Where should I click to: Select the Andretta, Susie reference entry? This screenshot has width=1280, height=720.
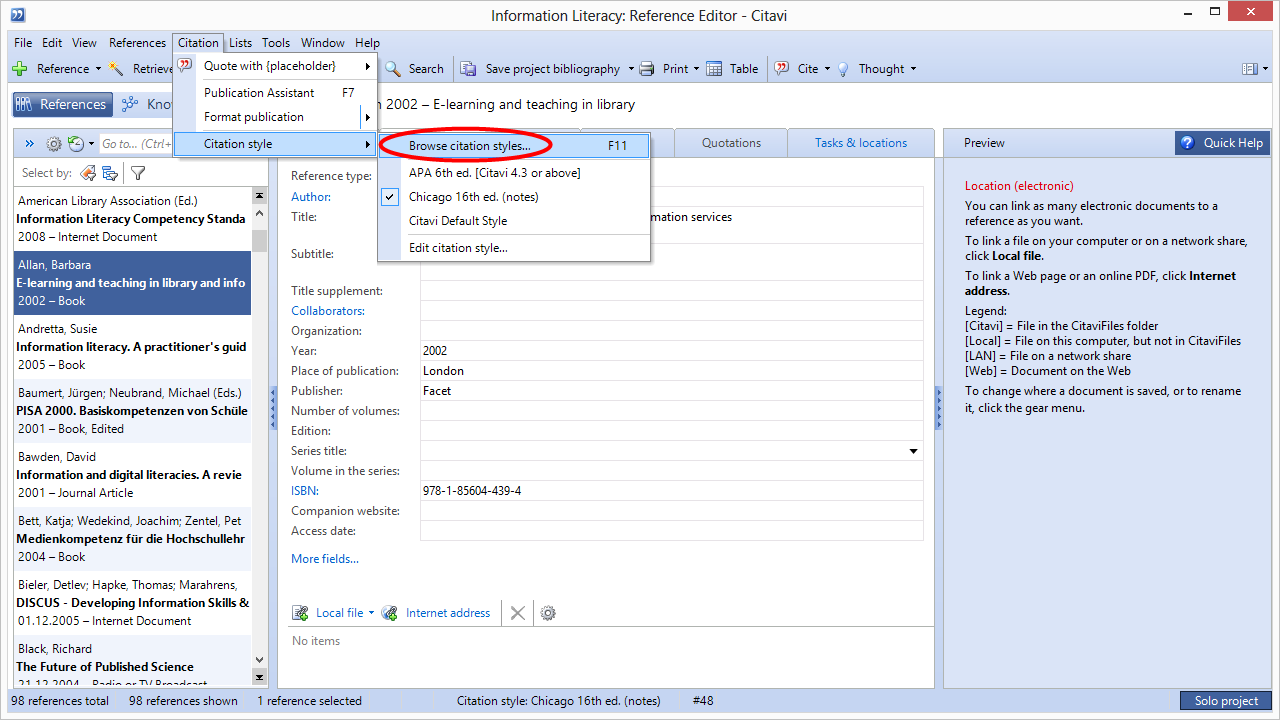coord(132,347)
